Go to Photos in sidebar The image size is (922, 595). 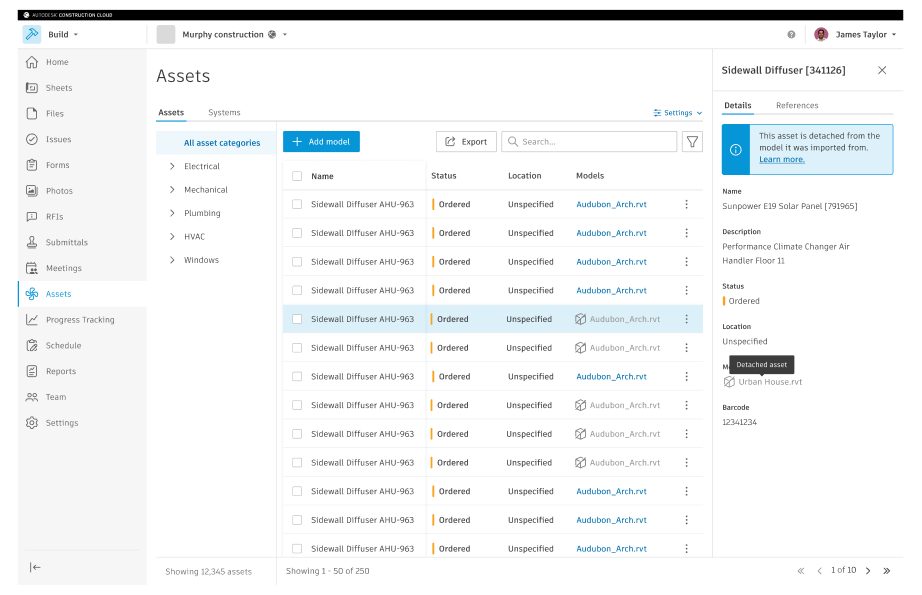59,191
